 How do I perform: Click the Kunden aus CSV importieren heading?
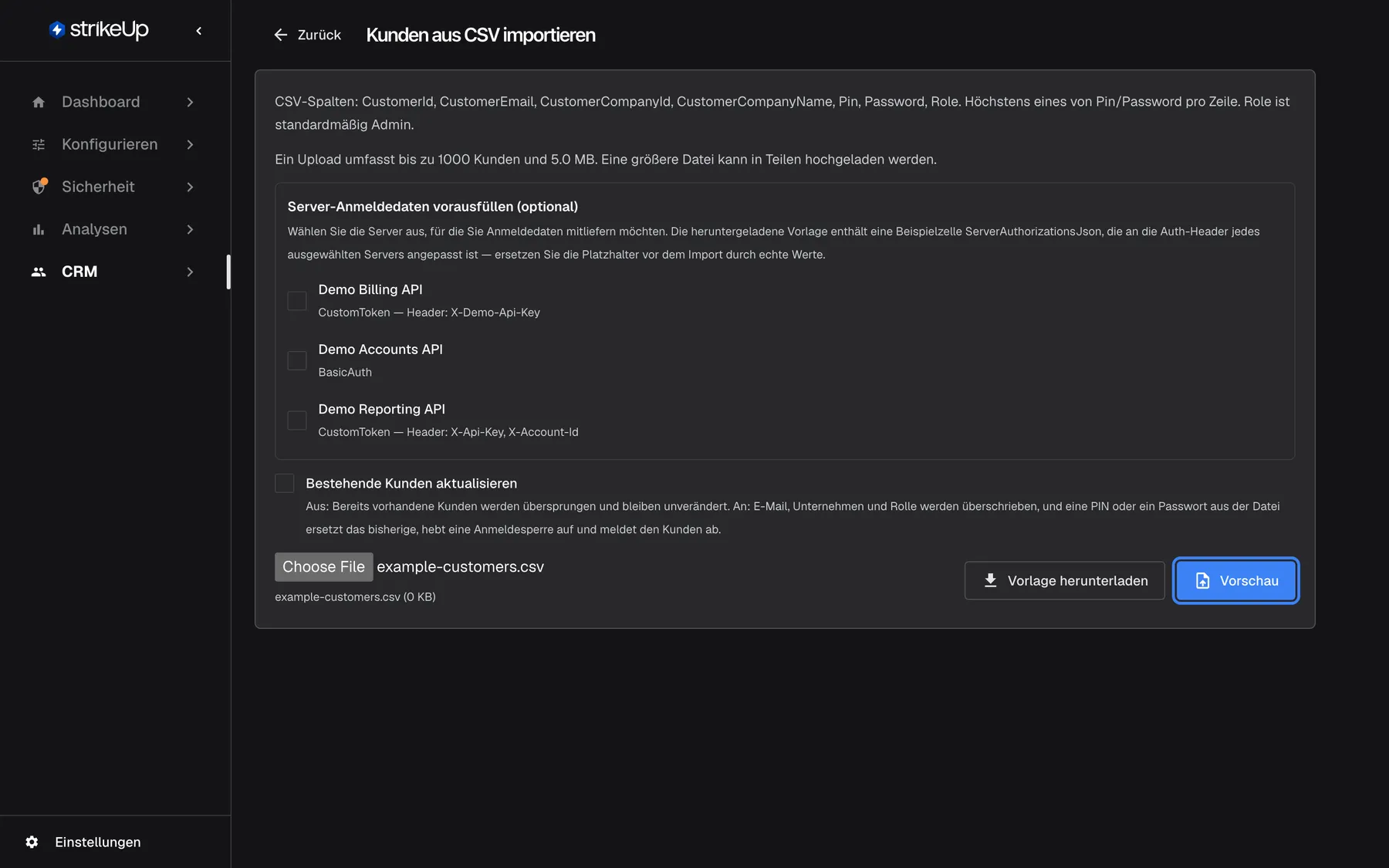click(481, 35)
